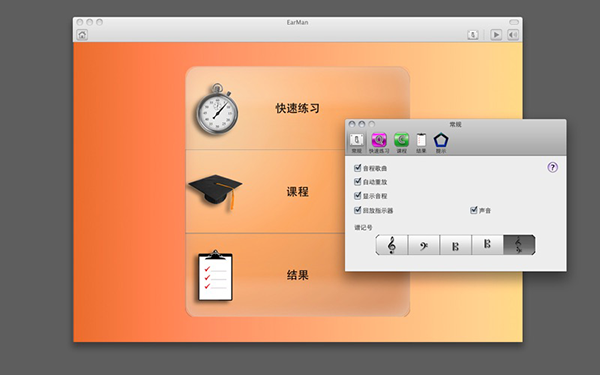Screen dimensions: 600x375
Task: Close the 常规 preferences window
Action: tap(352, 124)
